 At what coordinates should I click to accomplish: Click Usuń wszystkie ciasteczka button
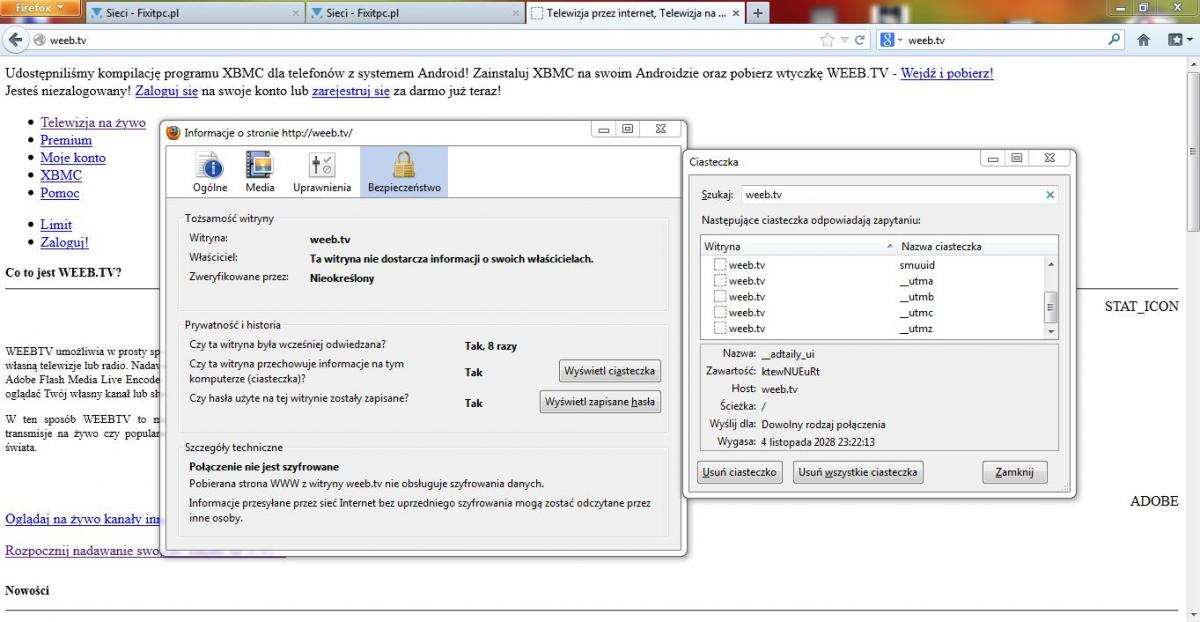click(858, 473)
